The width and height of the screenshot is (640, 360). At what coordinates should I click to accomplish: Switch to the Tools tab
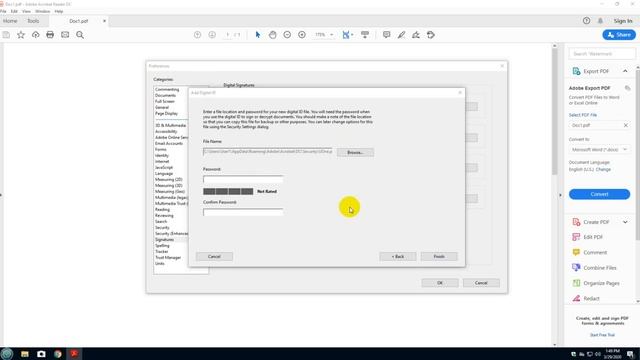33,21
